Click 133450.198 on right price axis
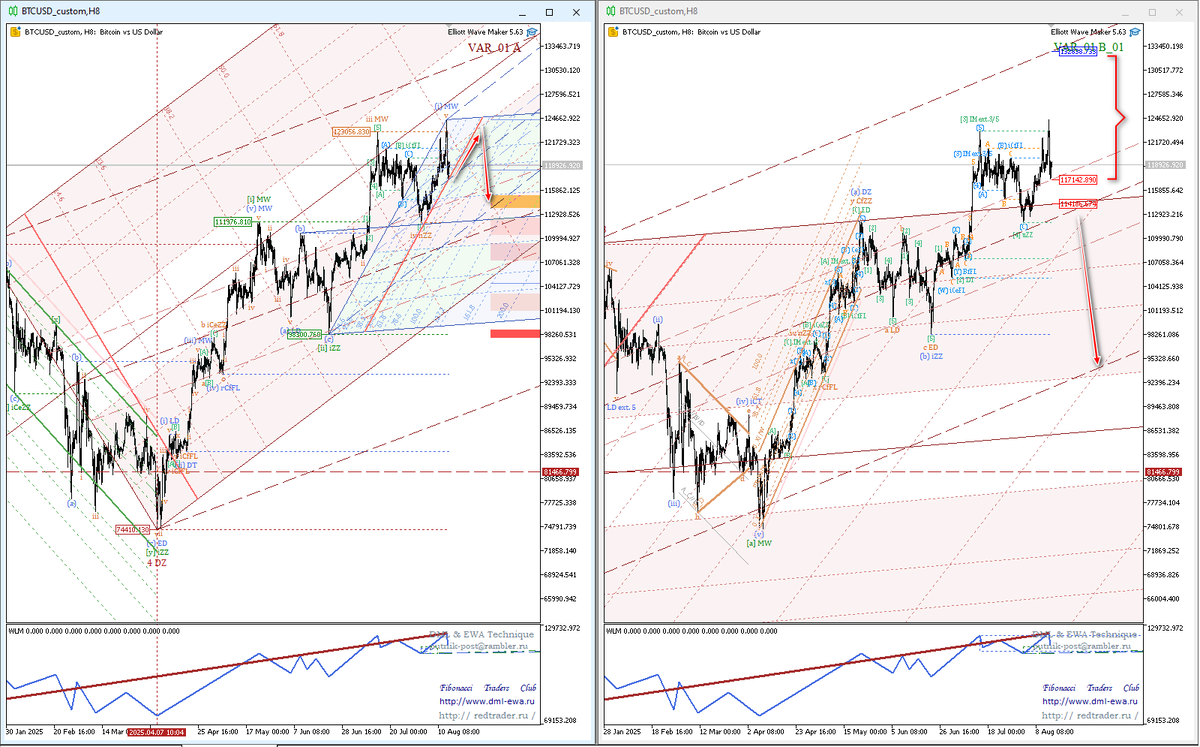Viewport: 1200px width, 747px height. [x=1165, y=46]
